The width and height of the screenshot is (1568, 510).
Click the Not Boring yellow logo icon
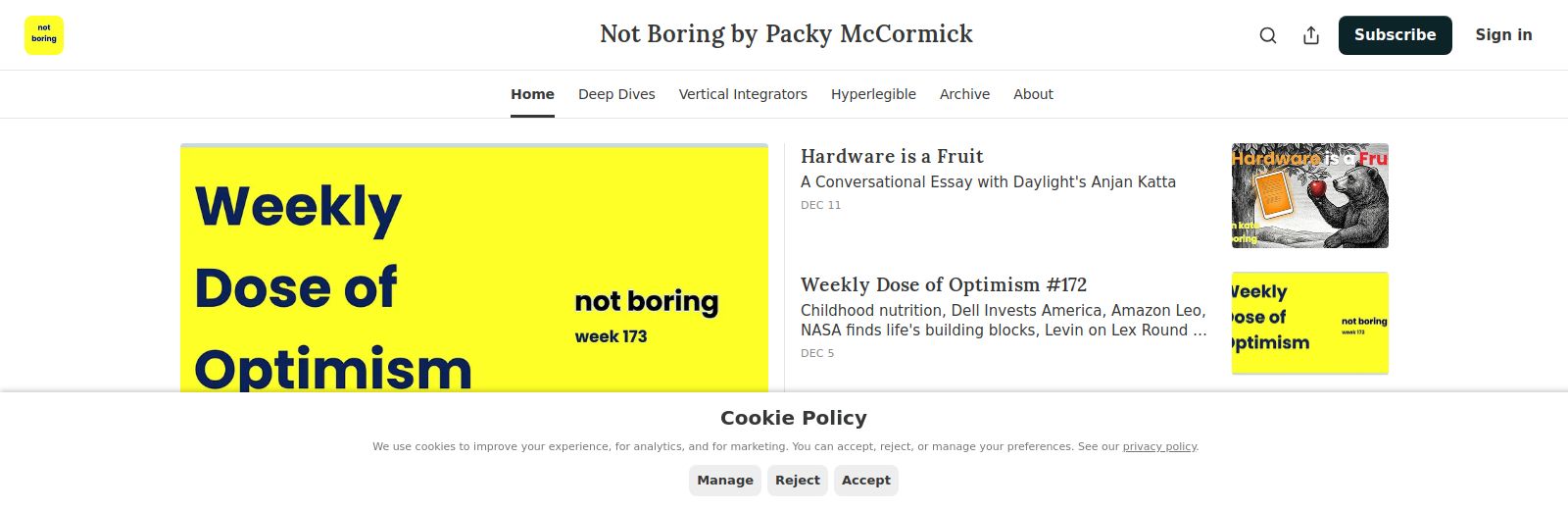[x=44, y=35]
